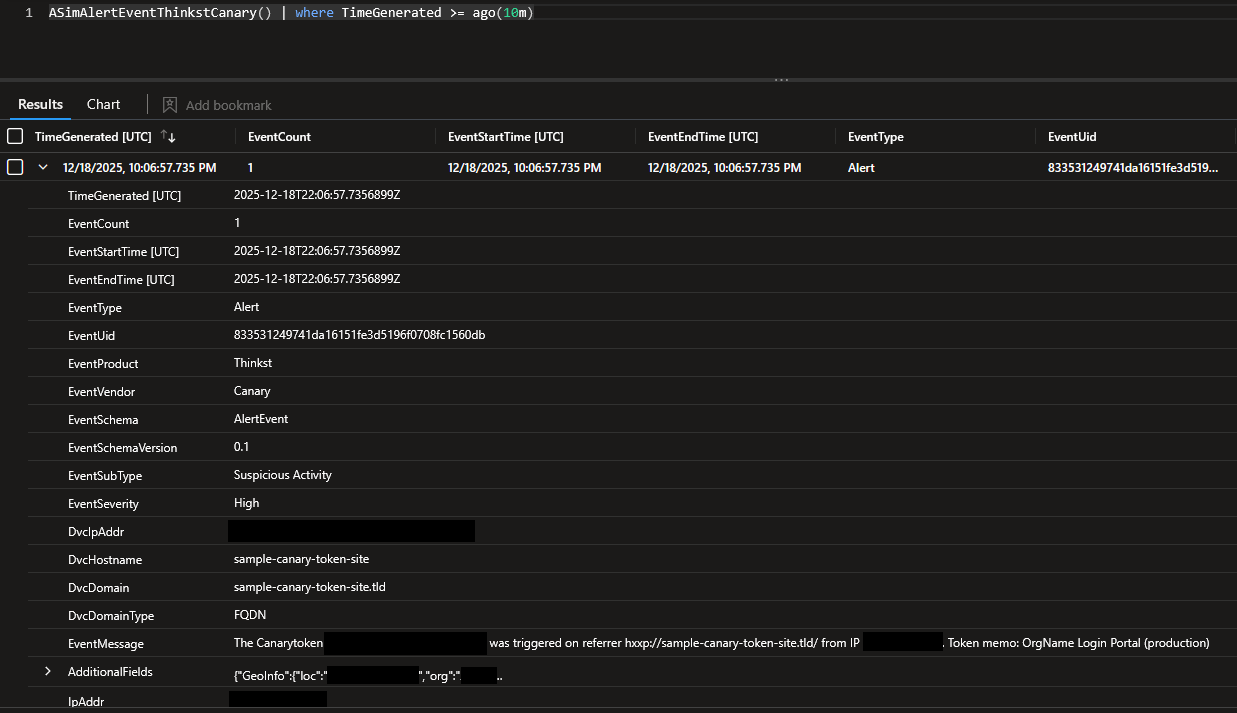The width and height of the screenshot is (1237, 713).
Task: Click the EventEndTime [UTC] column header
Action: click(x=703, y=136)
